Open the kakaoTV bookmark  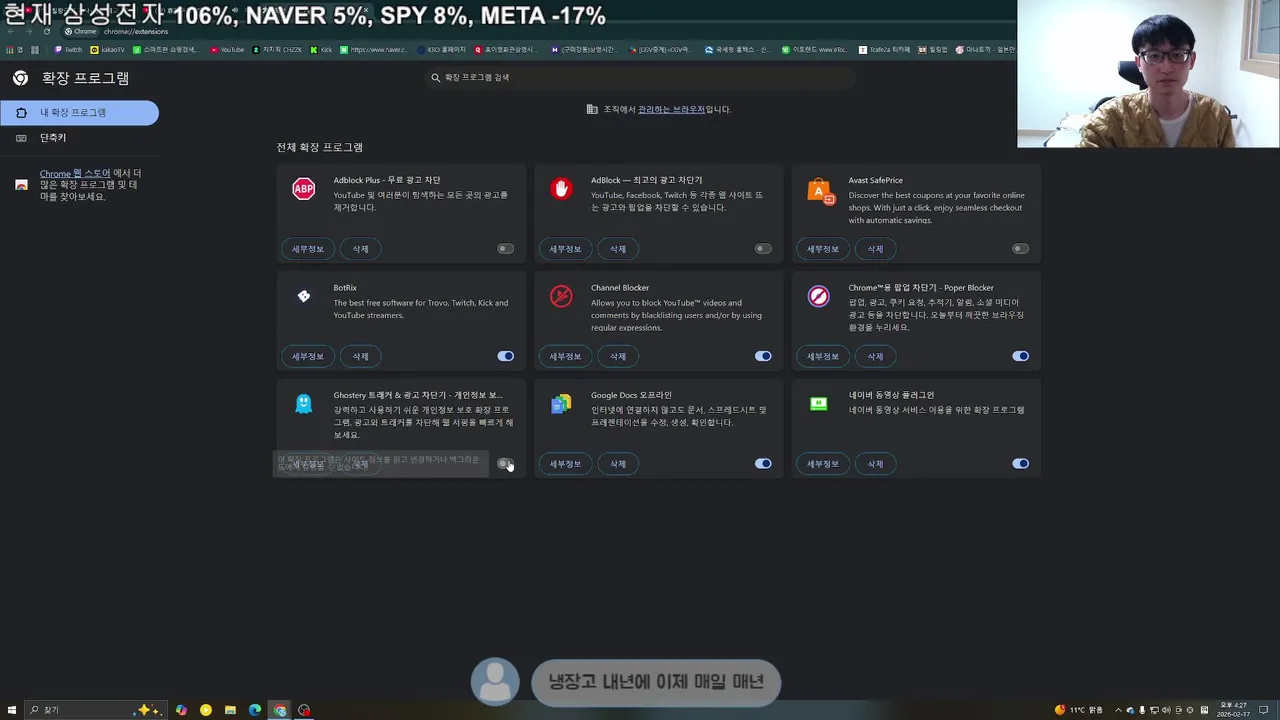pyautogui.click(x=108, y=49)
